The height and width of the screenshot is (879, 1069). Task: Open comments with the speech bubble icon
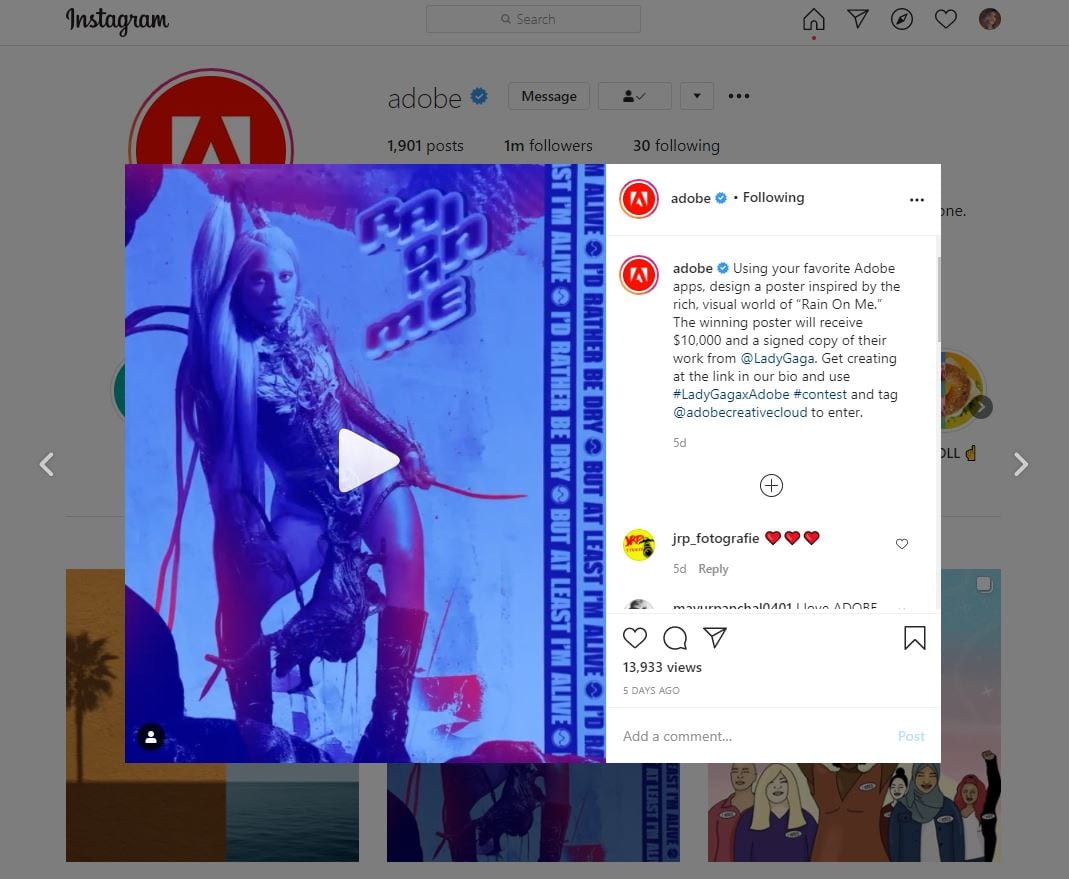tap(675, 637)
